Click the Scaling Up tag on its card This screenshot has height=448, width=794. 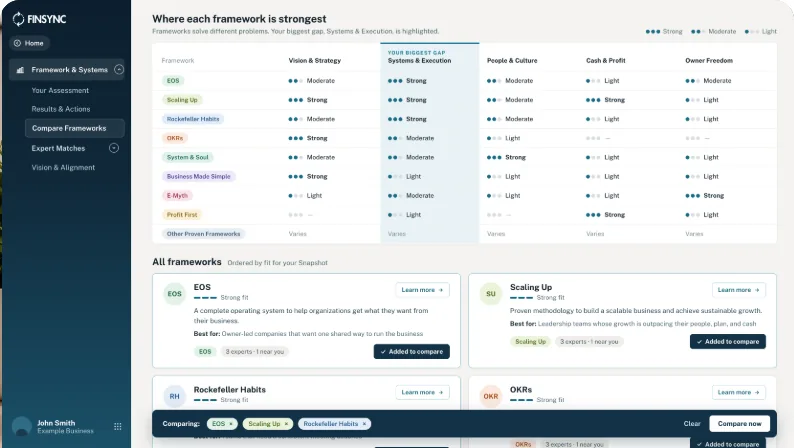pos(530,342)
